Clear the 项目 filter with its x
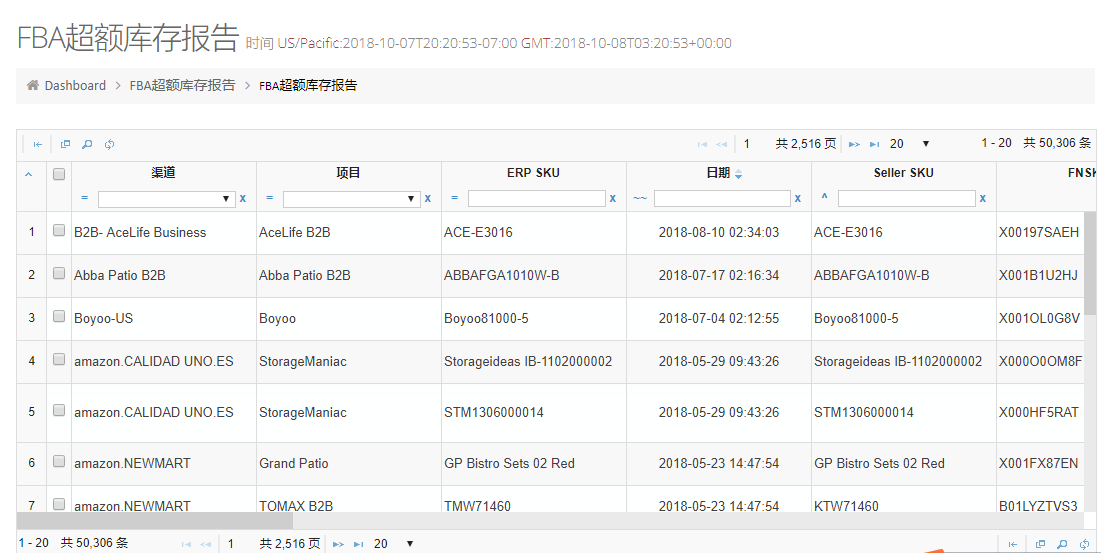This screenshot has height=553, width=1101. click(x=428, y=199)
